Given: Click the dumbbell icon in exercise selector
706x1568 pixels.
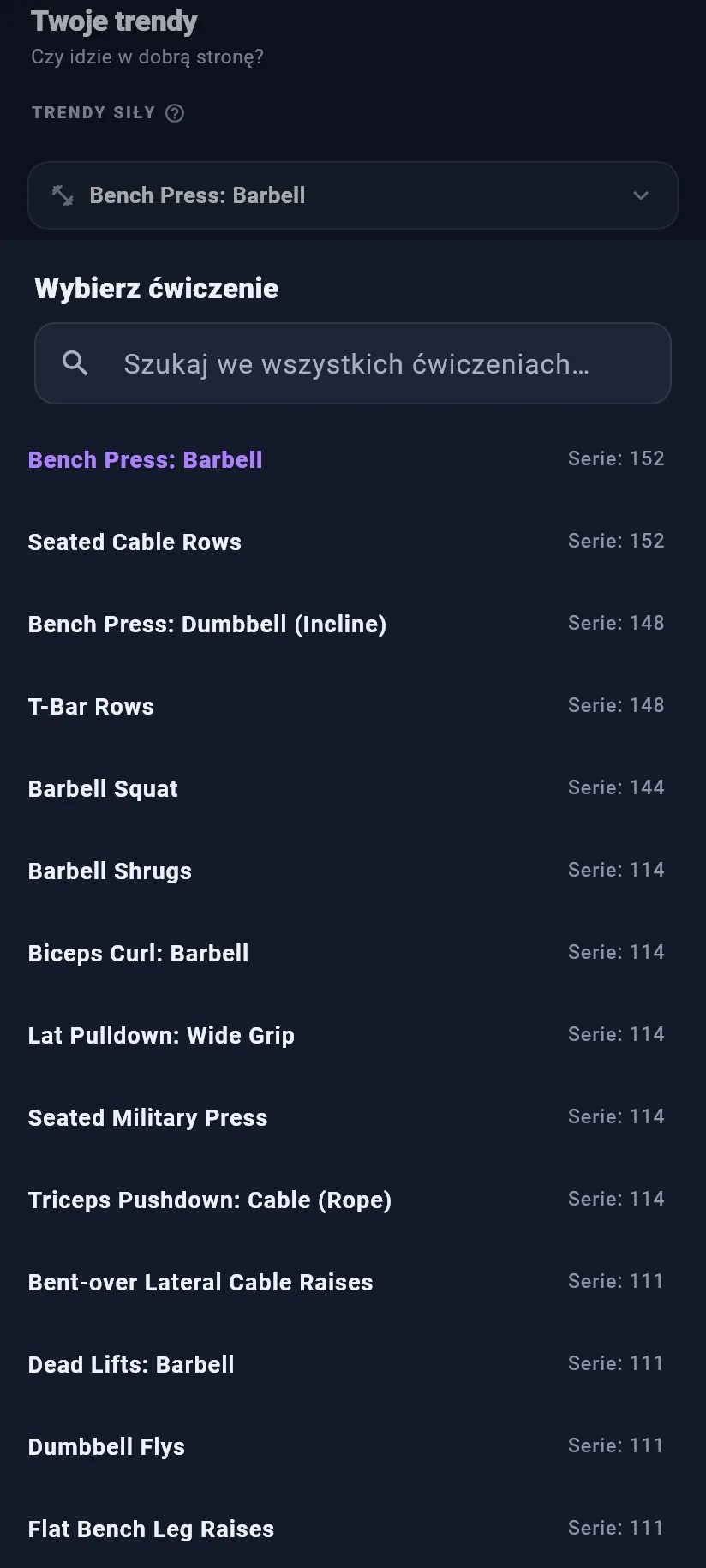Looking at the screenshot, I should click(63, 195).
